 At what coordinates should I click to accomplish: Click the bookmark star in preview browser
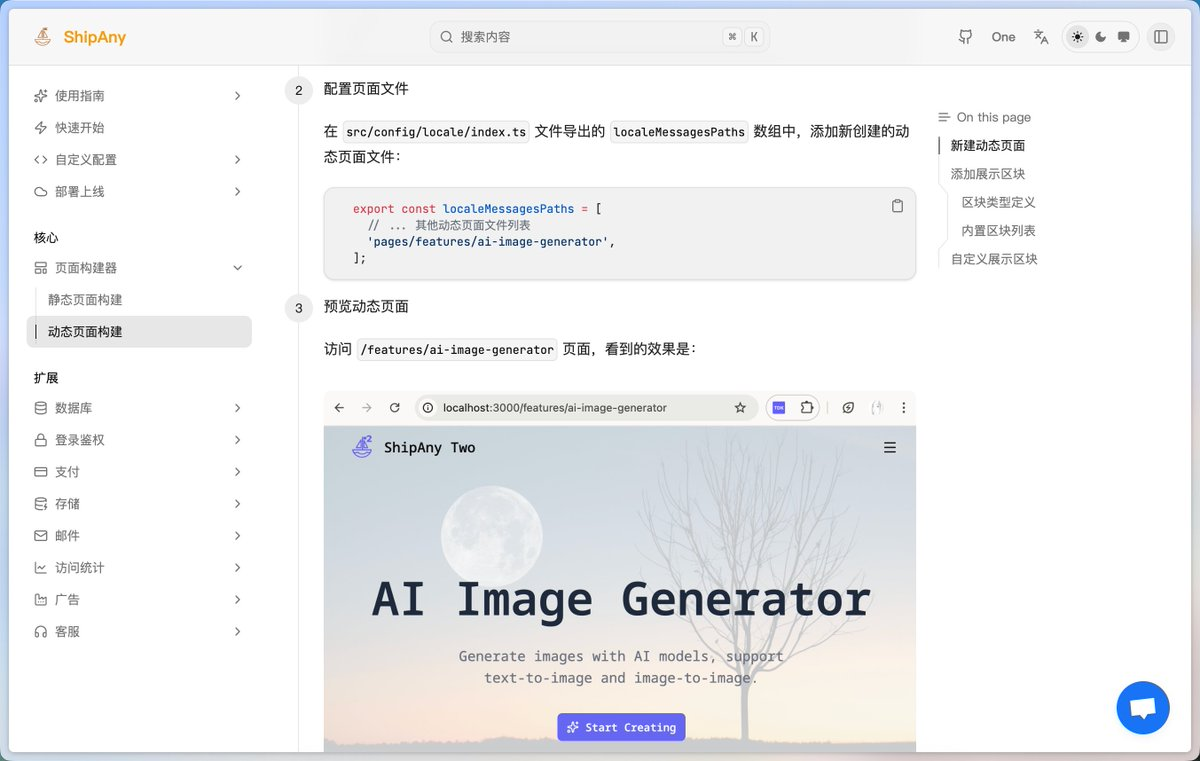pos(740,408)
